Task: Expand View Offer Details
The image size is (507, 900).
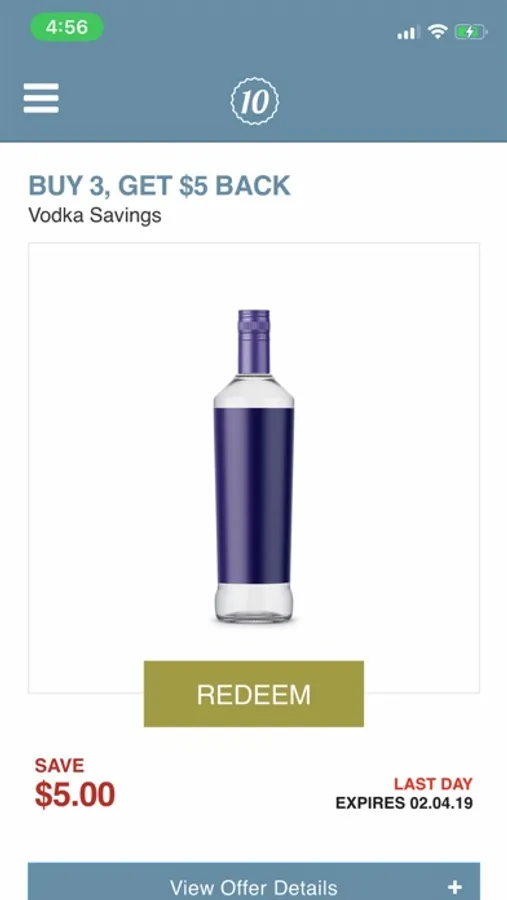Action: (254, 881)
